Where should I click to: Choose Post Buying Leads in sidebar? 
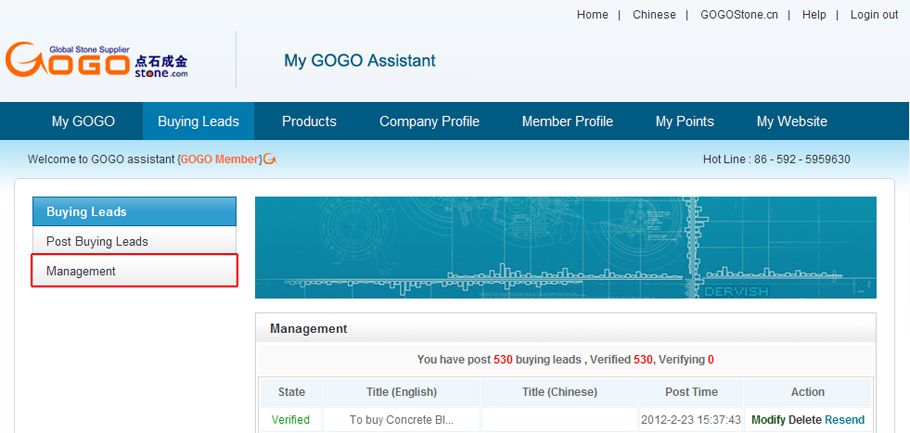(97, 241)
